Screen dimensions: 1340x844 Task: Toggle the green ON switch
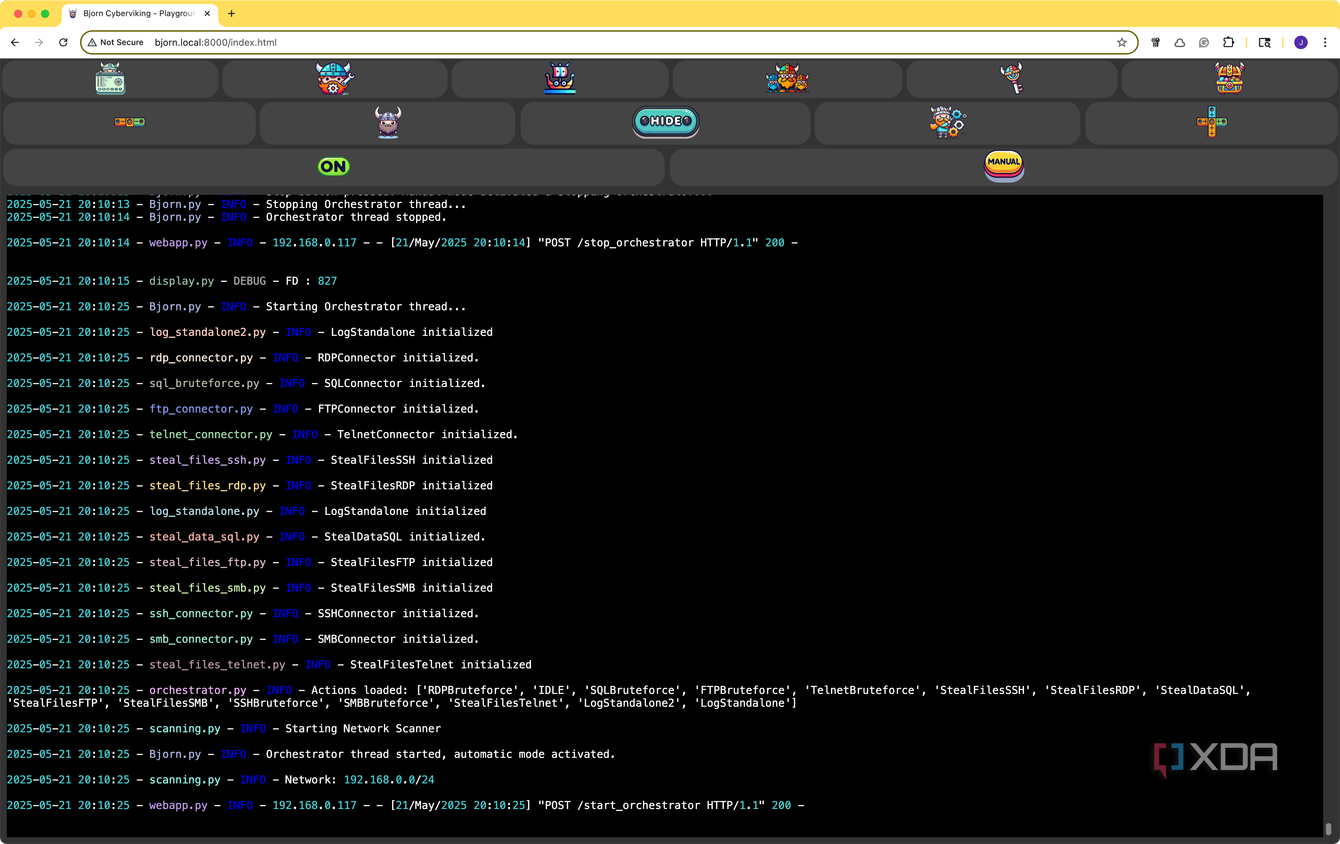coord(334,167)
